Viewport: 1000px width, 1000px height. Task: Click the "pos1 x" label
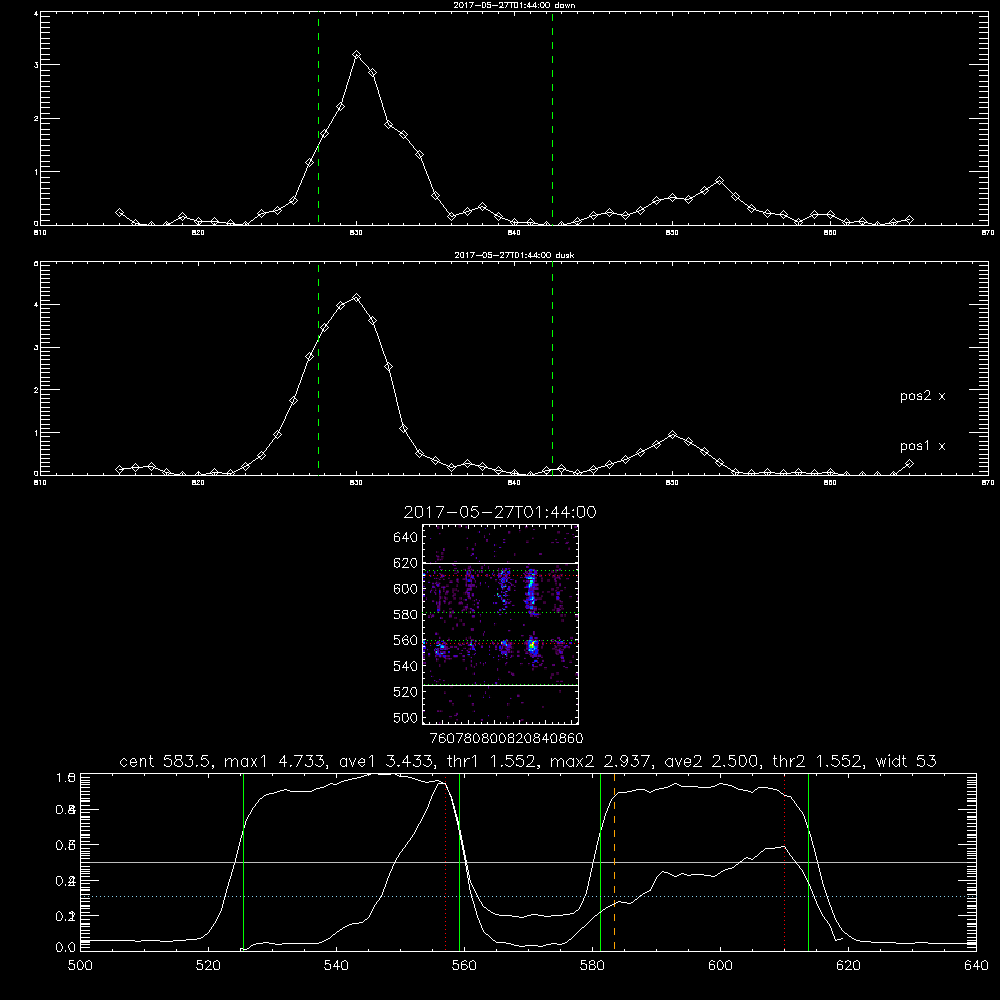point(922,446)
